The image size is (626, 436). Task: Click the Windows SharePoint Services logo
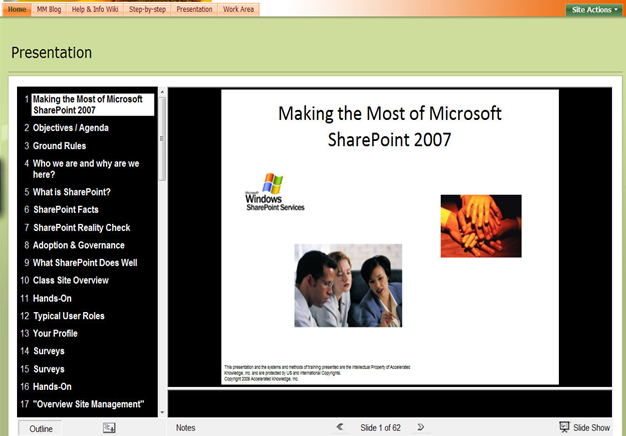[x=275, y=192]
